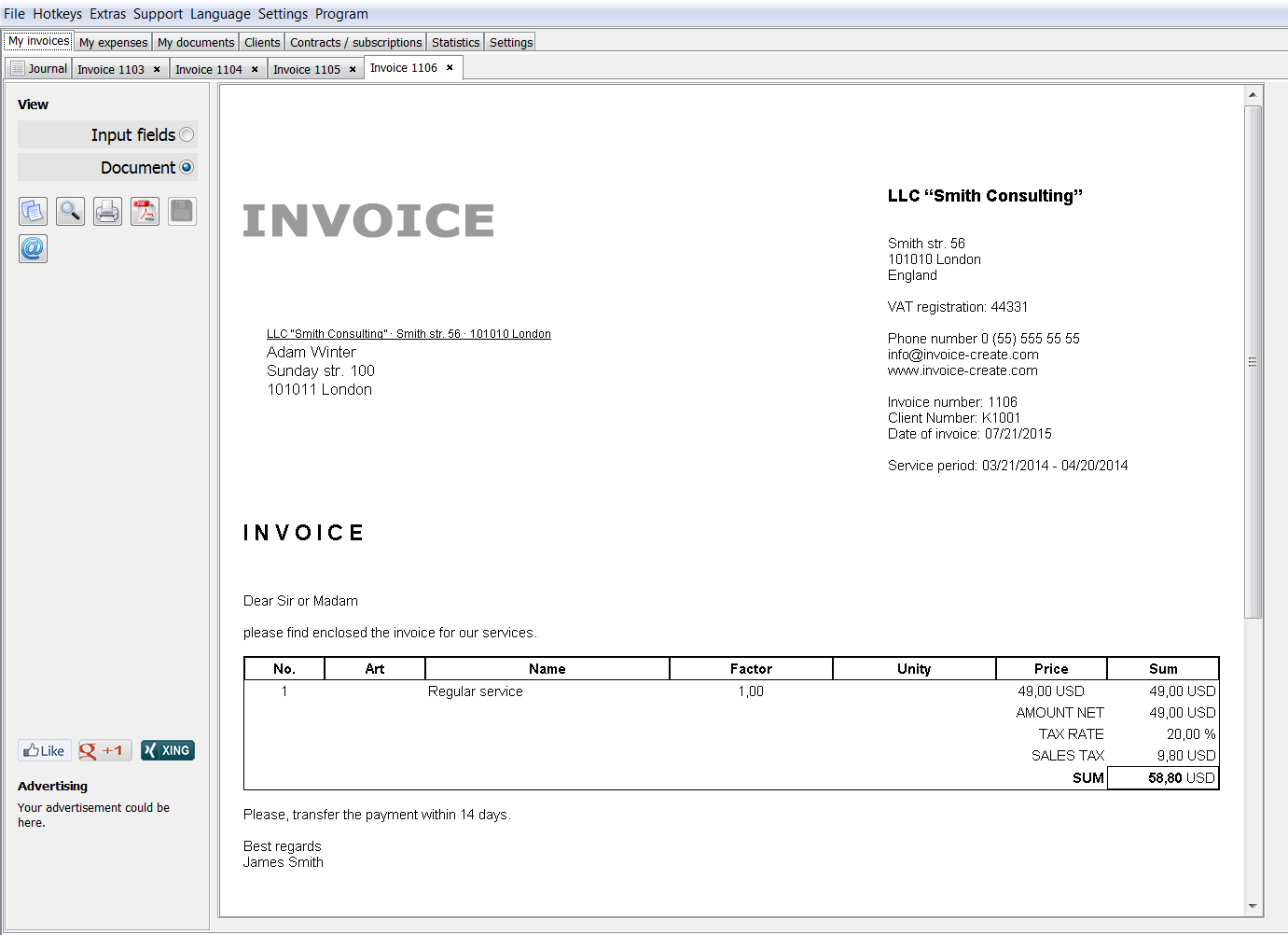The image size is (1288, 935).
Task: Click the Google +1 button
Action: pos(104,750)
